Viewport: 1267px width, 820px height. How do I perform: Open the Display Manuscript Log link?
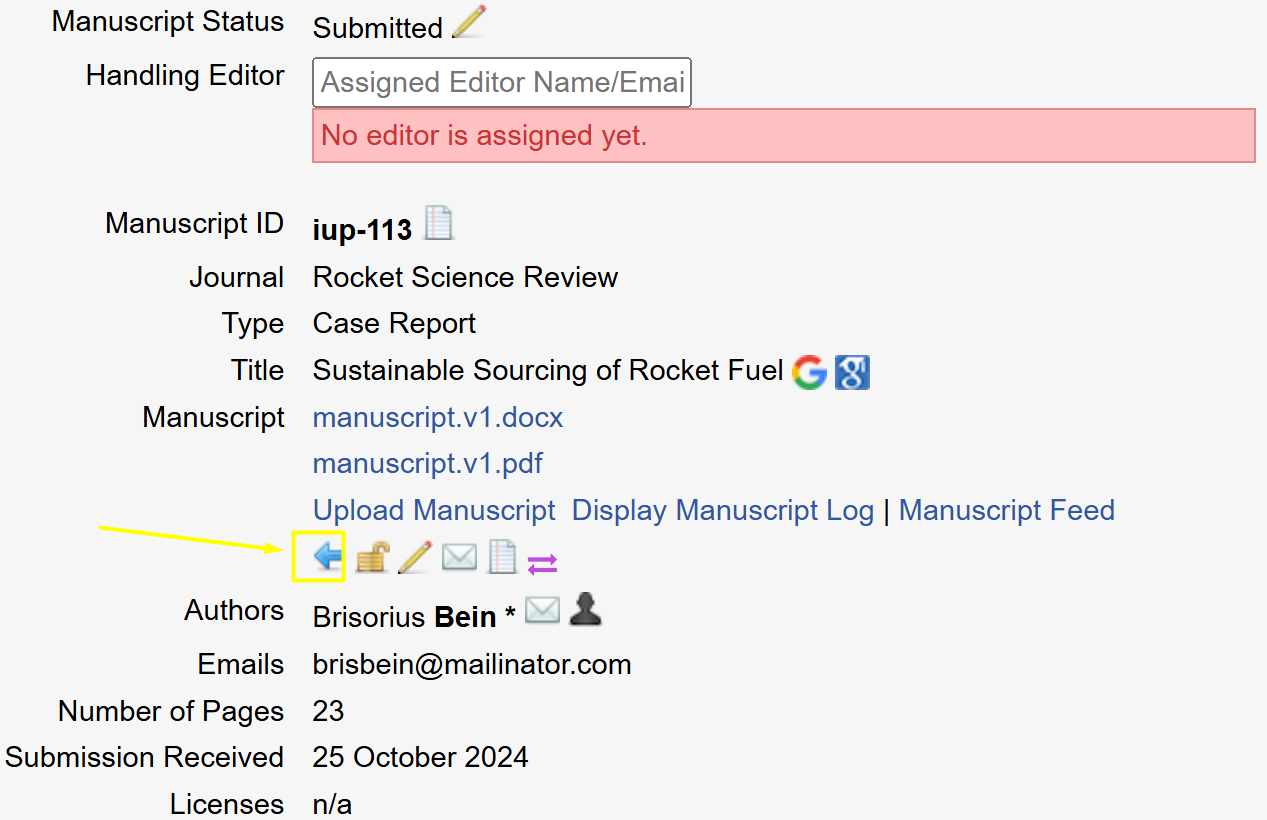723,510
